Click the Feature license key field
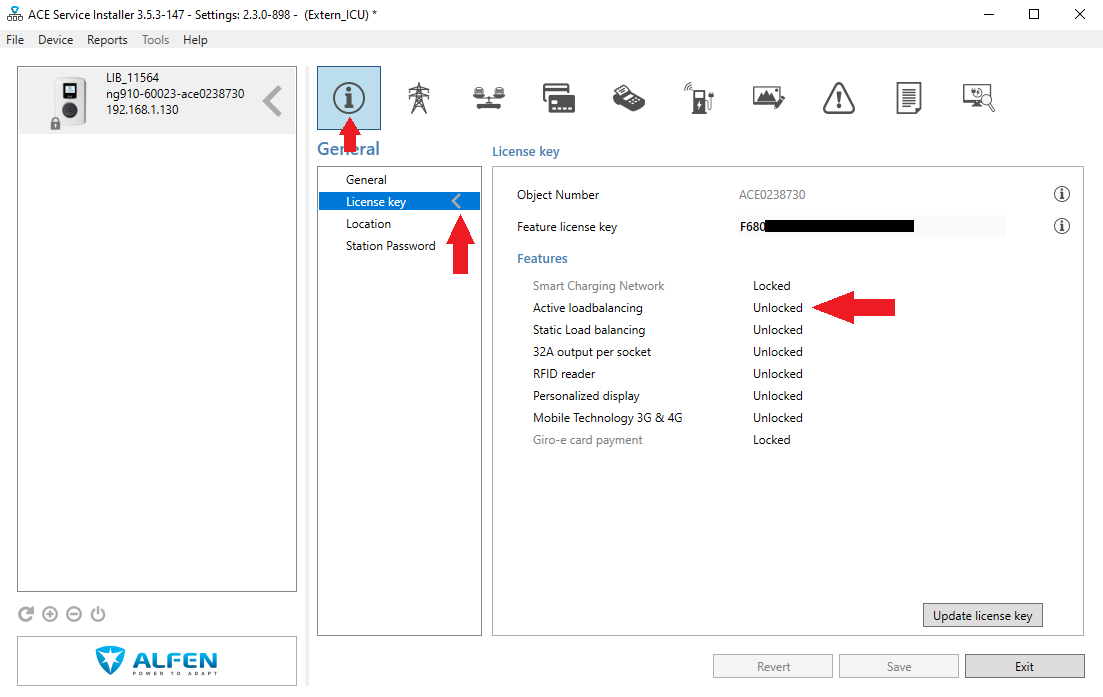The image size is (1103, 697). [870, 227]
